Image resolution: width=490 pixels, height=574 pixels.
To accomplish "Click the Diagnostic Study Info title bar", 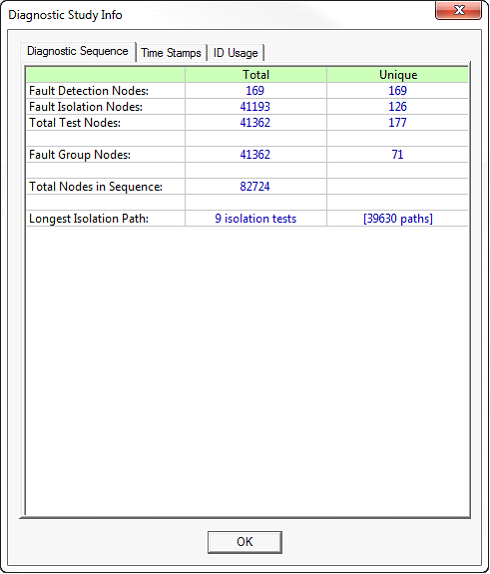I will [x=220, y=15].
